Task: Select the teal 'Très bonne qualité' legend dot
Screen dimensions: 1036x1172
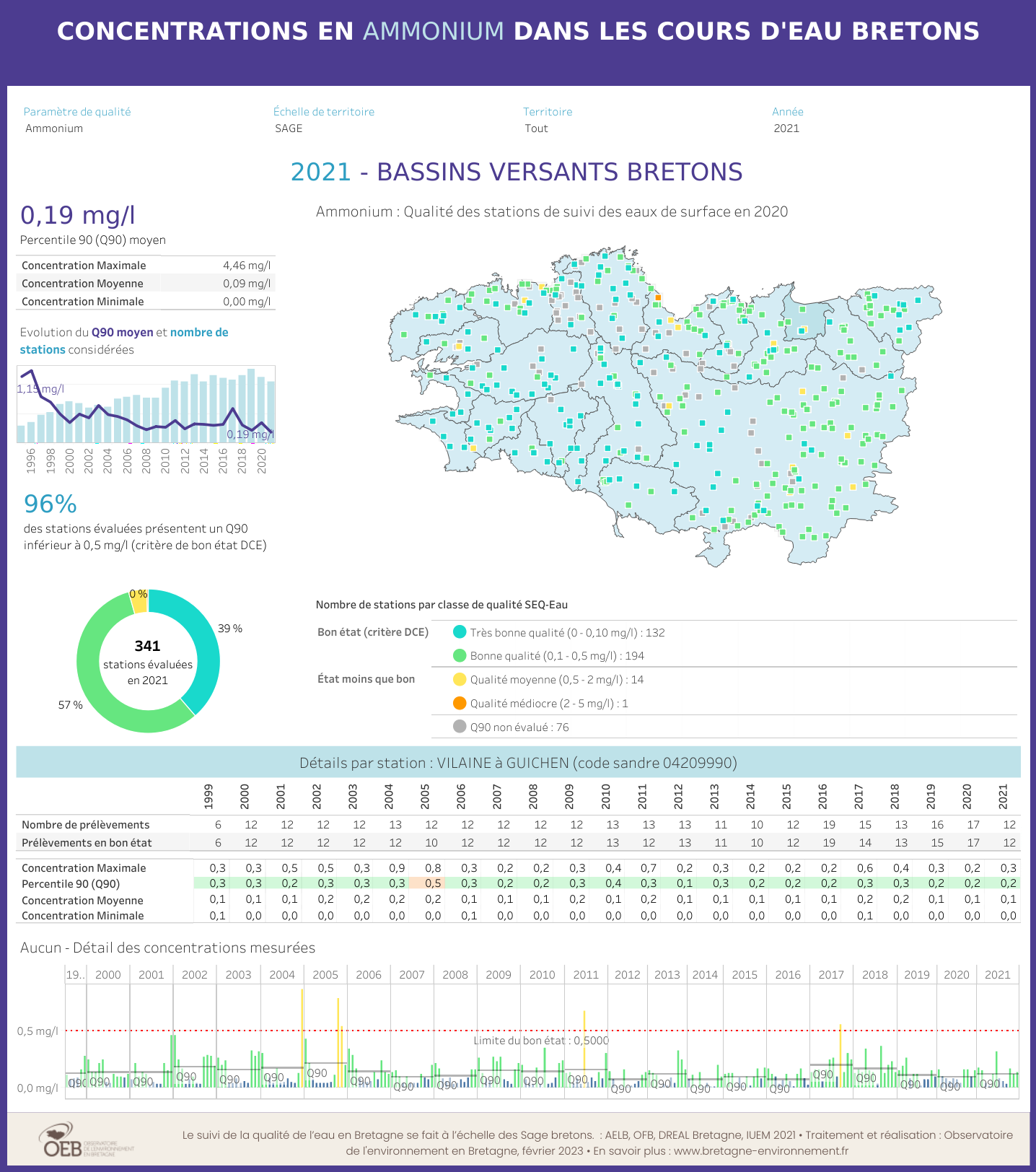Action: point(460,632)
